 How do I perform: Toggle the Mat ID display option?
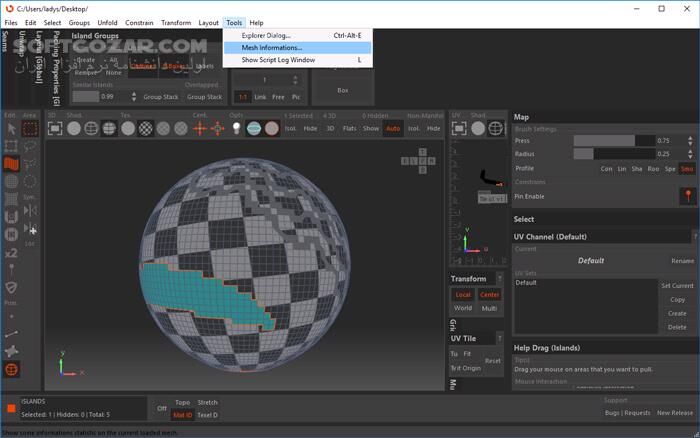pyautogui.click(x=182, y=414)
